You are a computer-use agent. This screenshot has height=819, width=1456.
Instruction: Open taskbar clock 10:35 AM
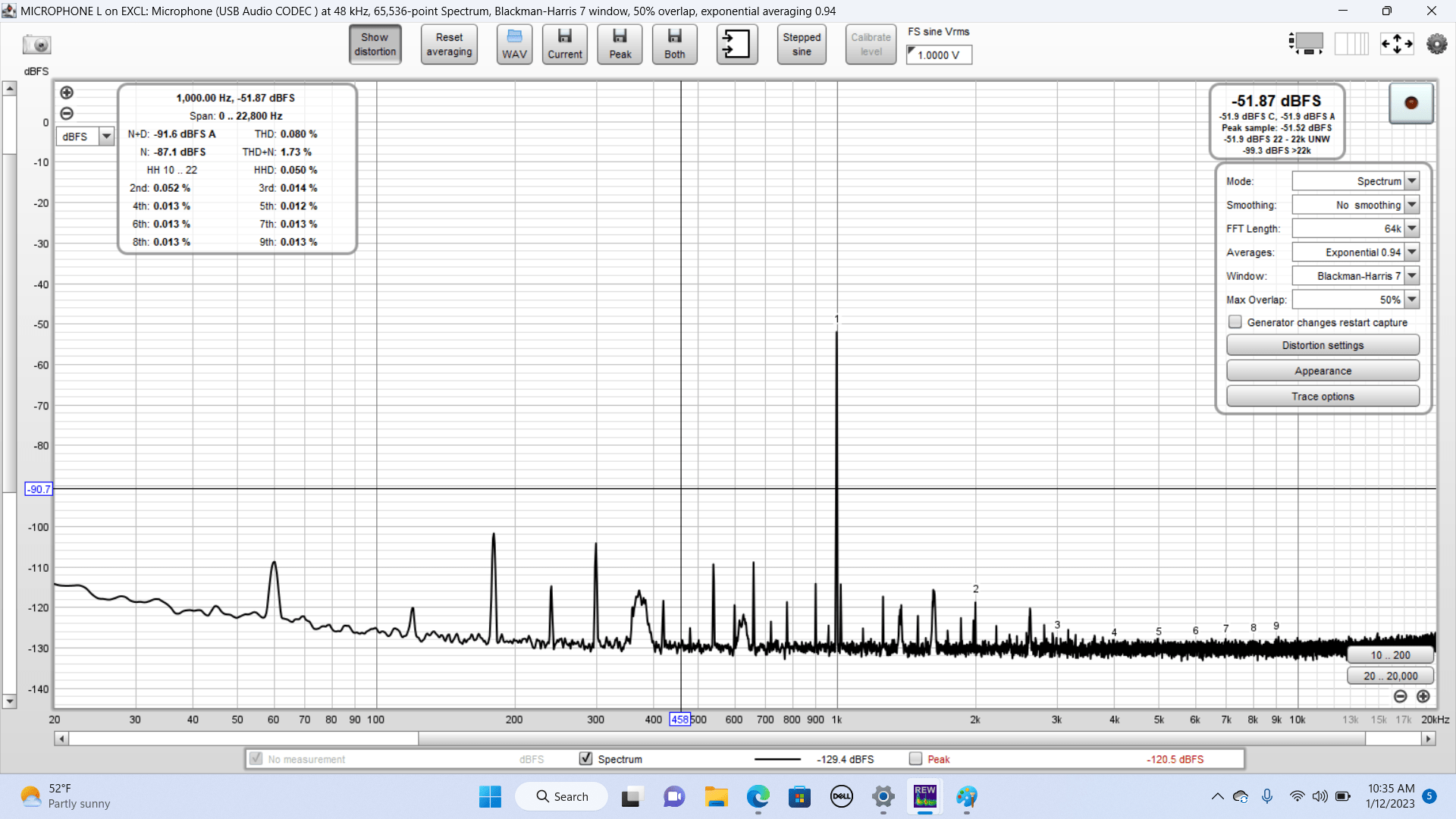pos(1391,796)
